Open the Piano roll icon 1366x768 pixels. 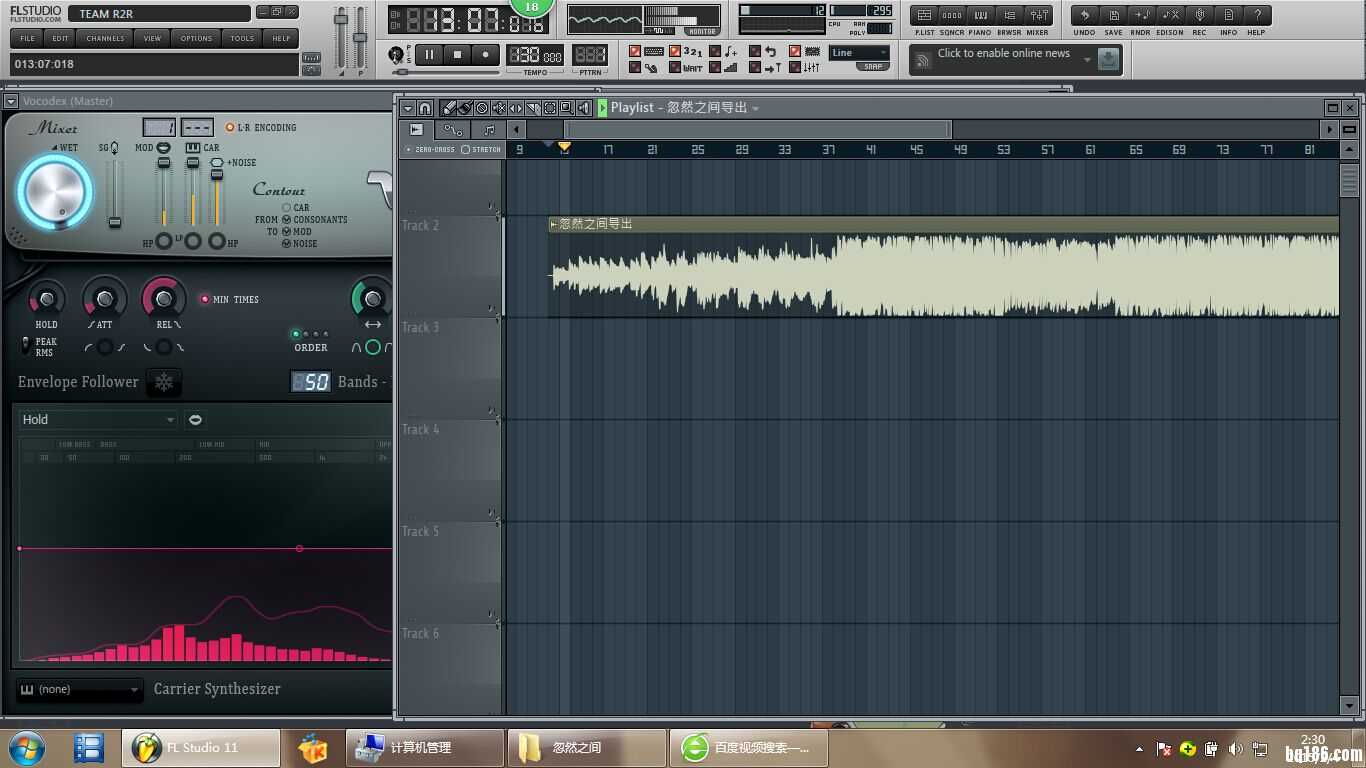(980, 15)
